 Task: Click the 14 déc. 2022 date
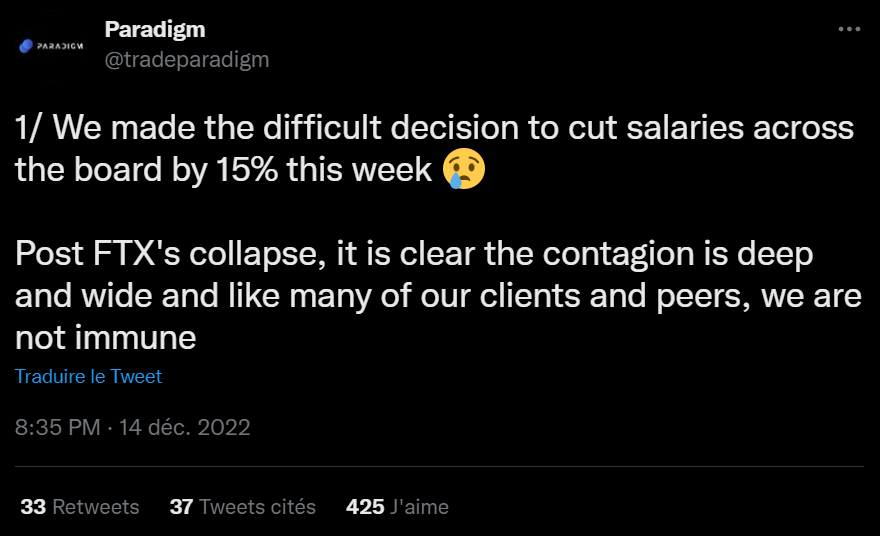(184, 428)
